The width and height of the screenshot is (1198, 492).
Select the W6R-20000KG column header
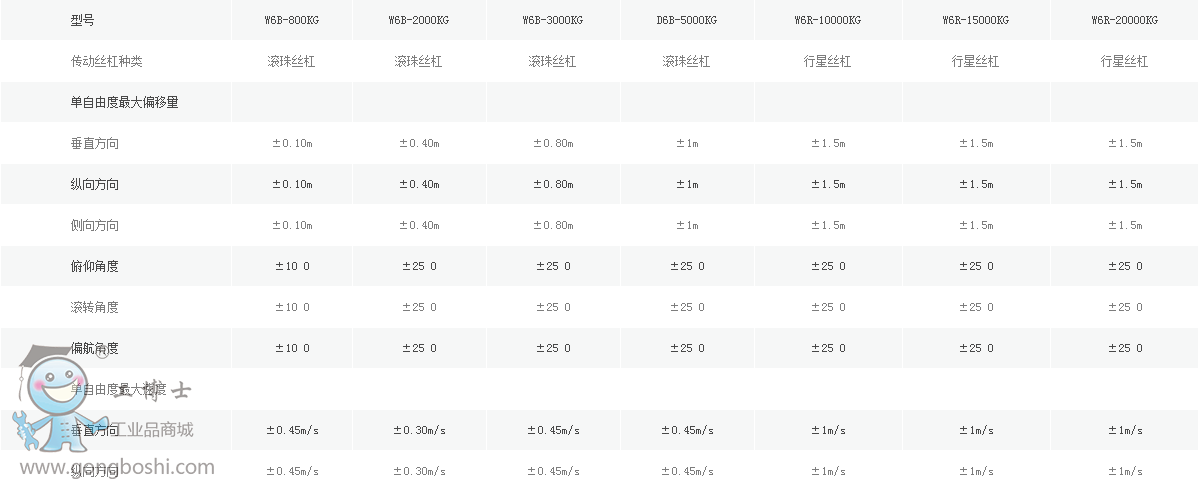1124,20
